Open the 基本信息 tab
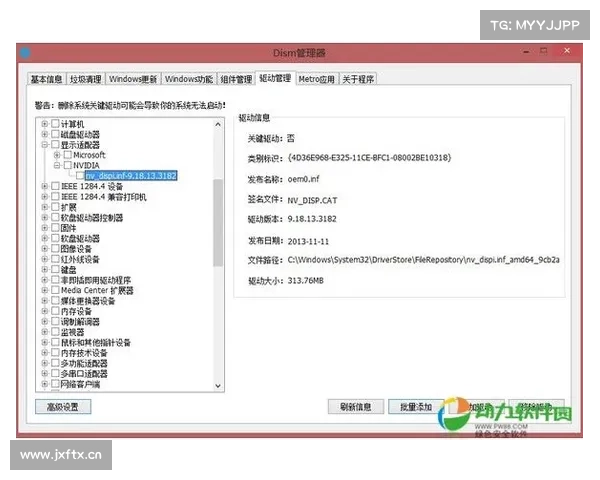The height and width of the screenshot is (480, 600). [x=46, y=79]
